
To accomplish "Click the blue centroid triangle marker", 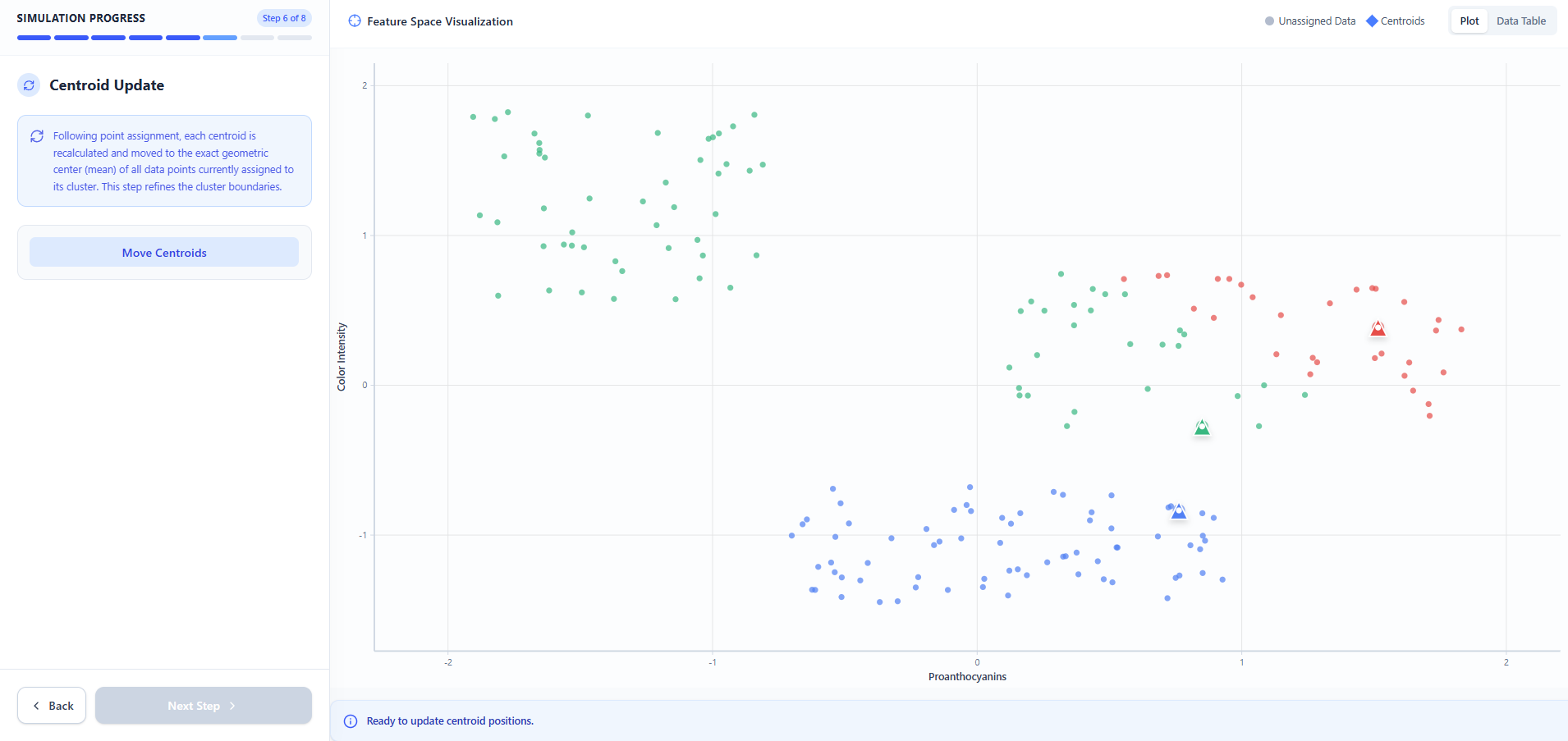I will (1178, 512).
